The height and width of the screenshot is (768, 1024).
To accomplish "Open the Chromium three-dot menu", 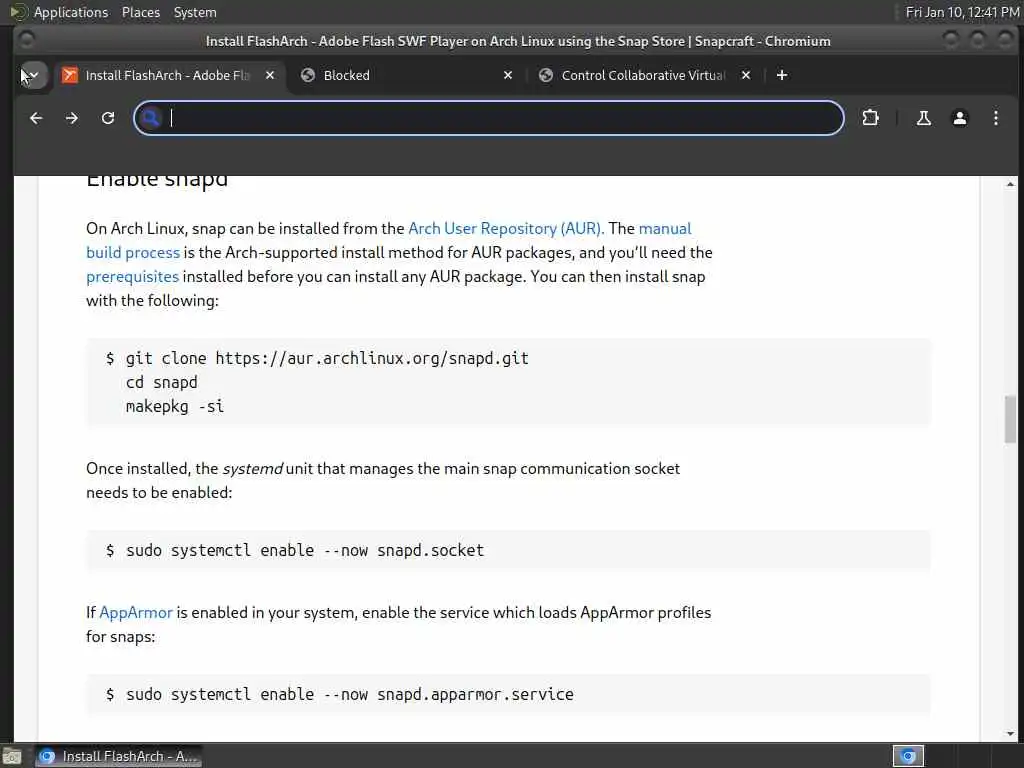I will tap(995, 118).
